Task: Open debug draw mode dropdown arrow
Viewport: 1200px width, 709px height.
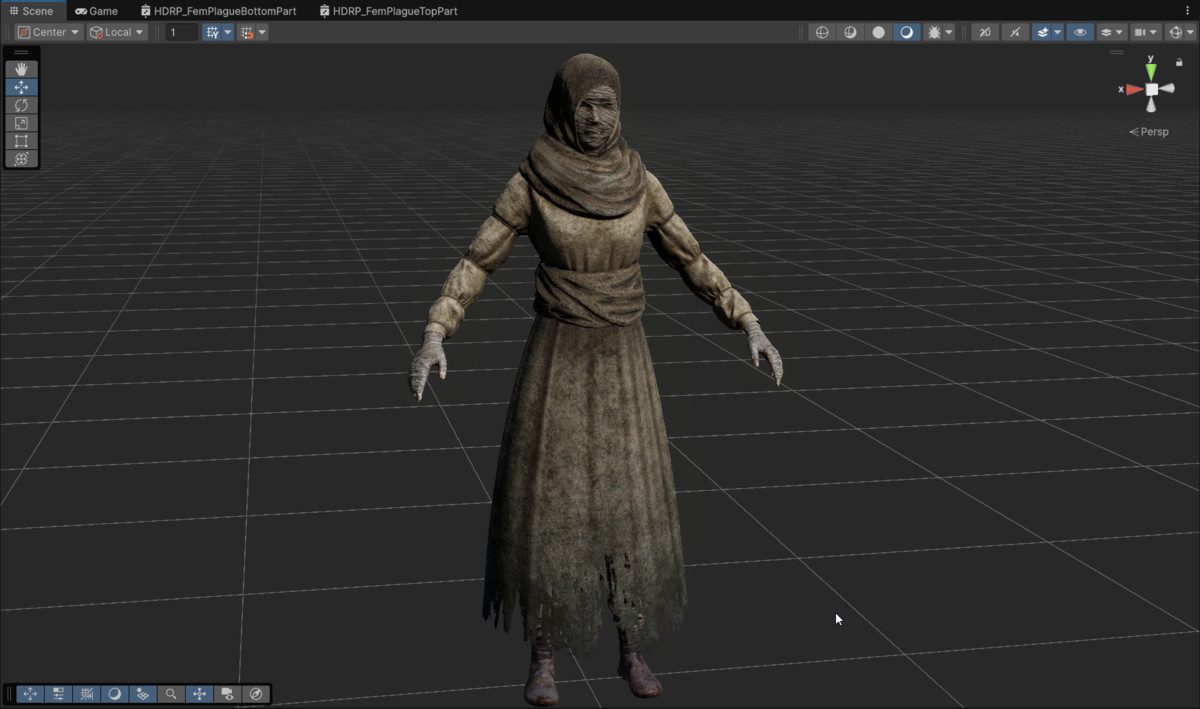Action: [949, 32]
